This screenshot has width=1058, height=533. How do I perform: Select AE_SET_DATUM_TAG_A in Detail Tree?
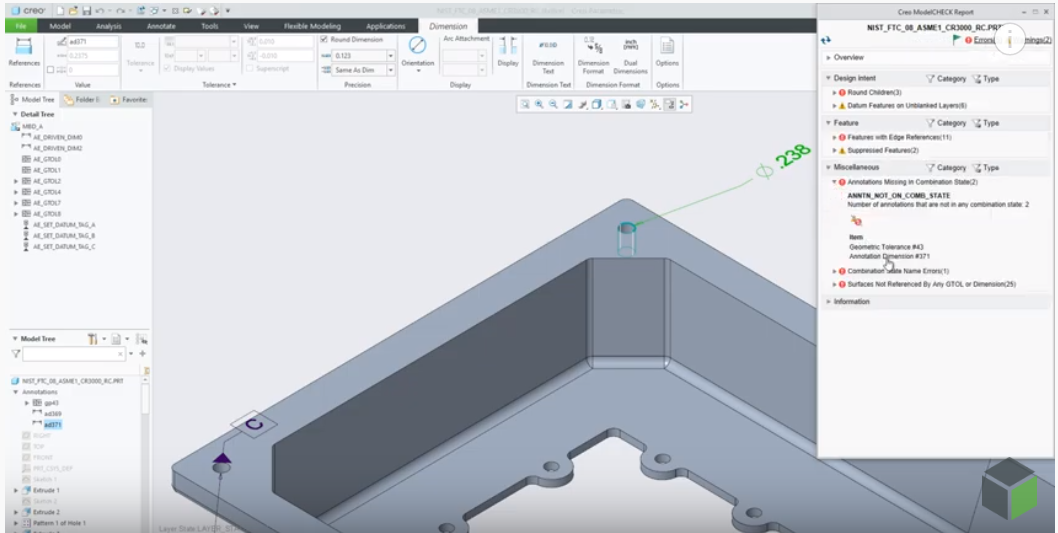[65, 225]
